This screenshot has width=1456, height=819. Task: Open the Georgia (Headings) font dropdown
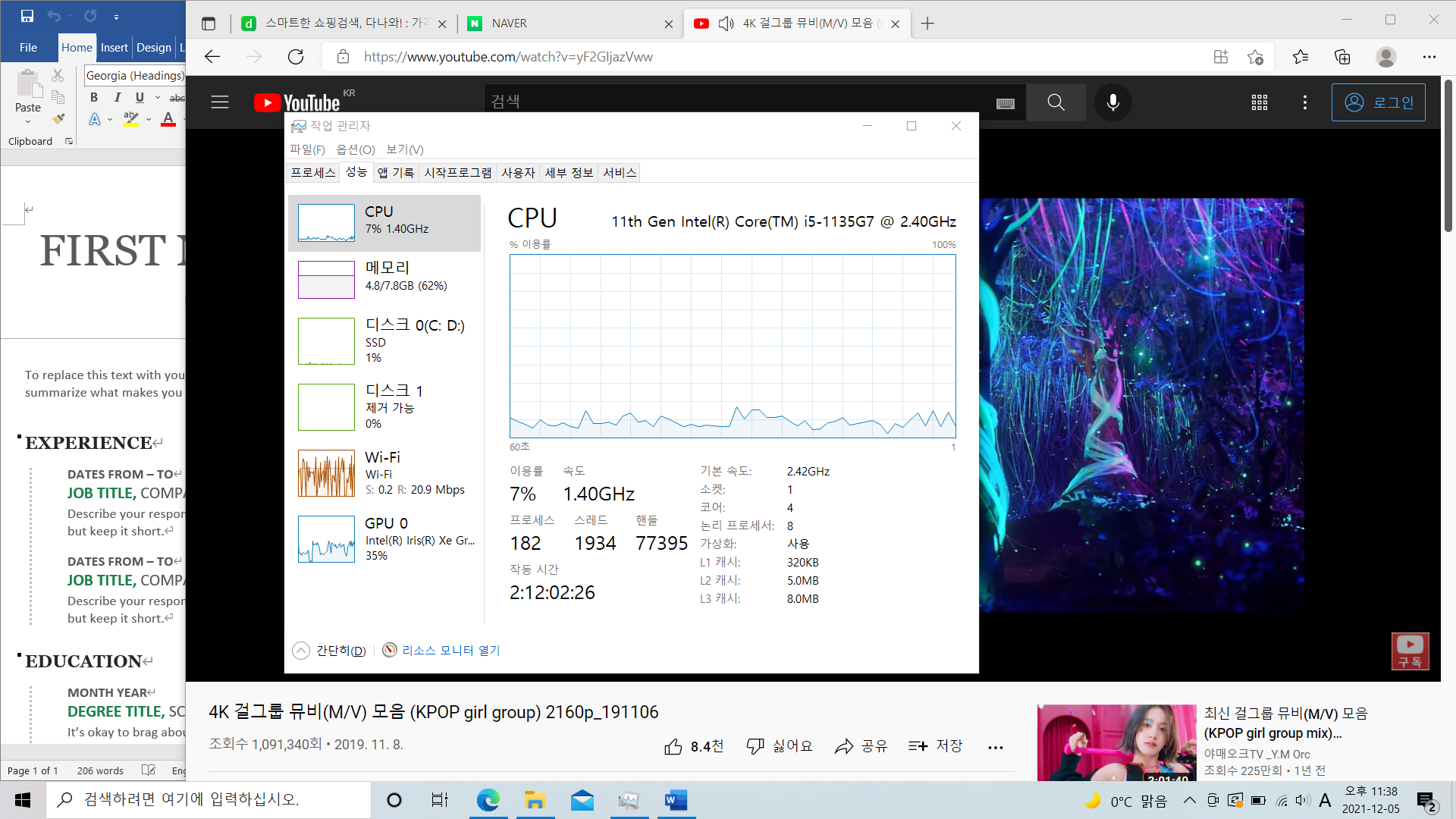(134, 75)
